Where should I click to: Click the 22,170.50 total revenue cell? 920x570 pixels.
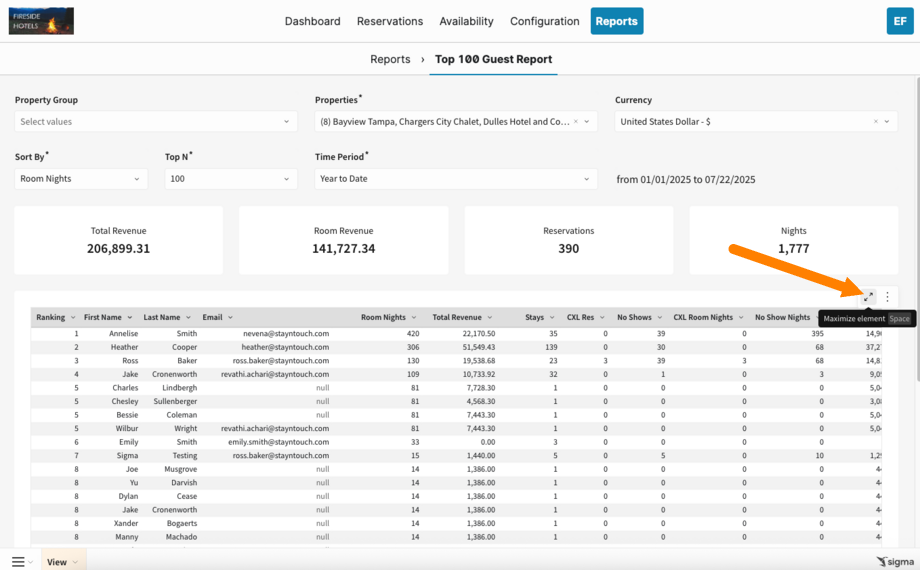pos(479,333)
